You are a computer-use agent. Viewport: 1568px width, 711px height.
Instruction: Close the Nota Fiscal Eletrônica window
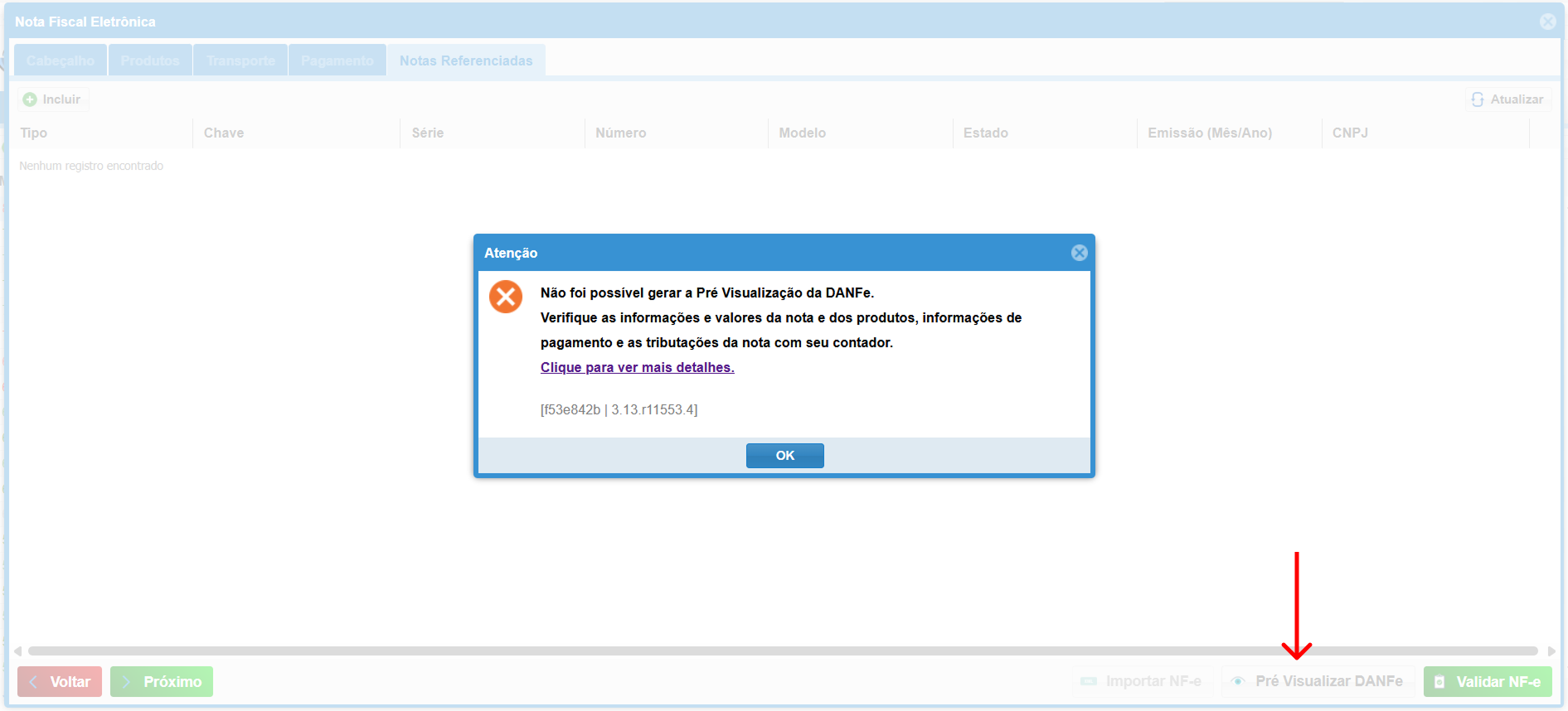tap(1547, 22)
